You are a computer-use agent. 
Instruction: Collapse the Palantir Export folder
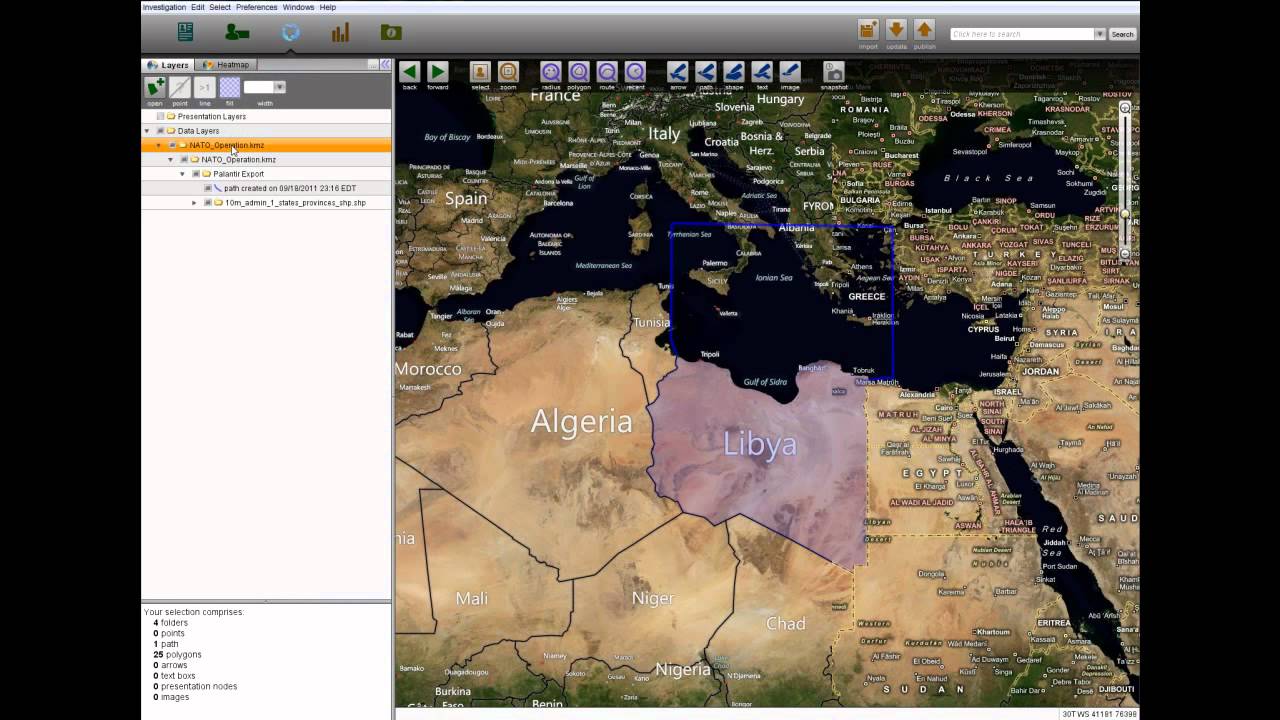[x=182, y=174]
